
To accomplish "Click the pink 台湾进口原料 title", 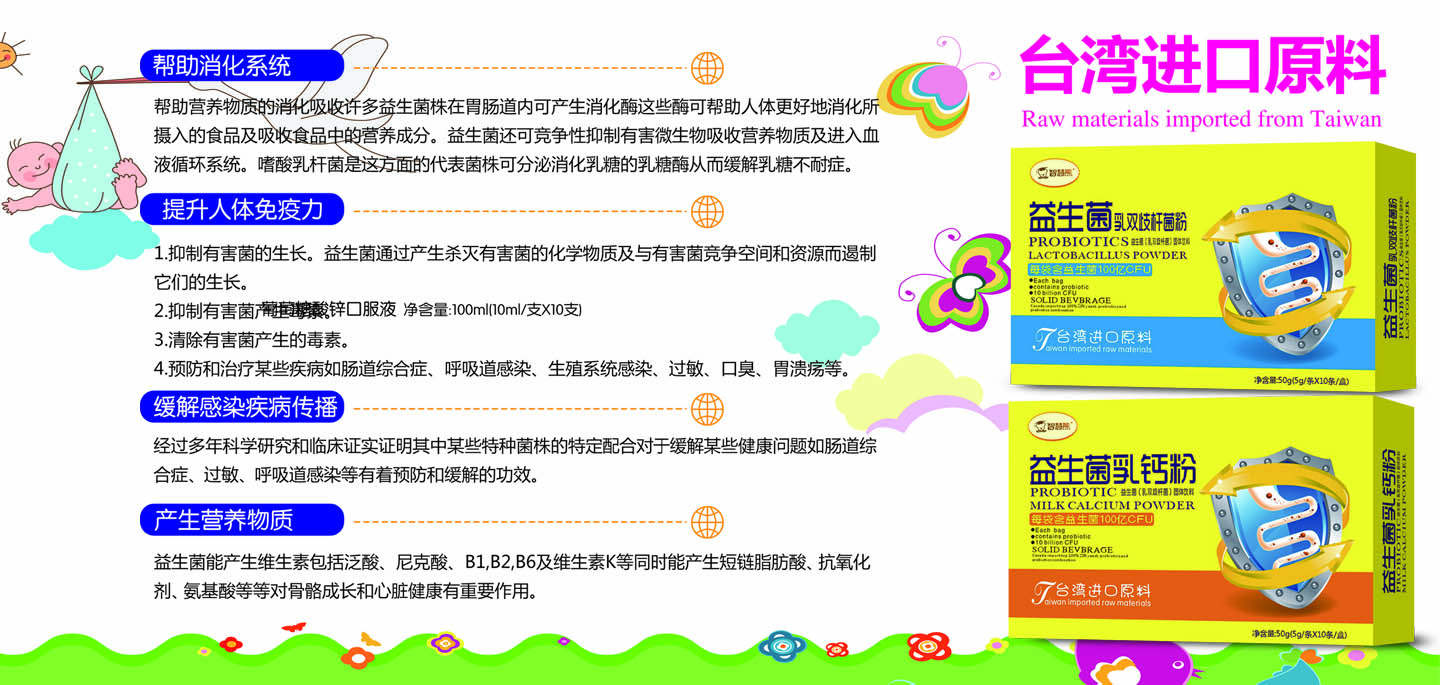I will point(1201,64).
